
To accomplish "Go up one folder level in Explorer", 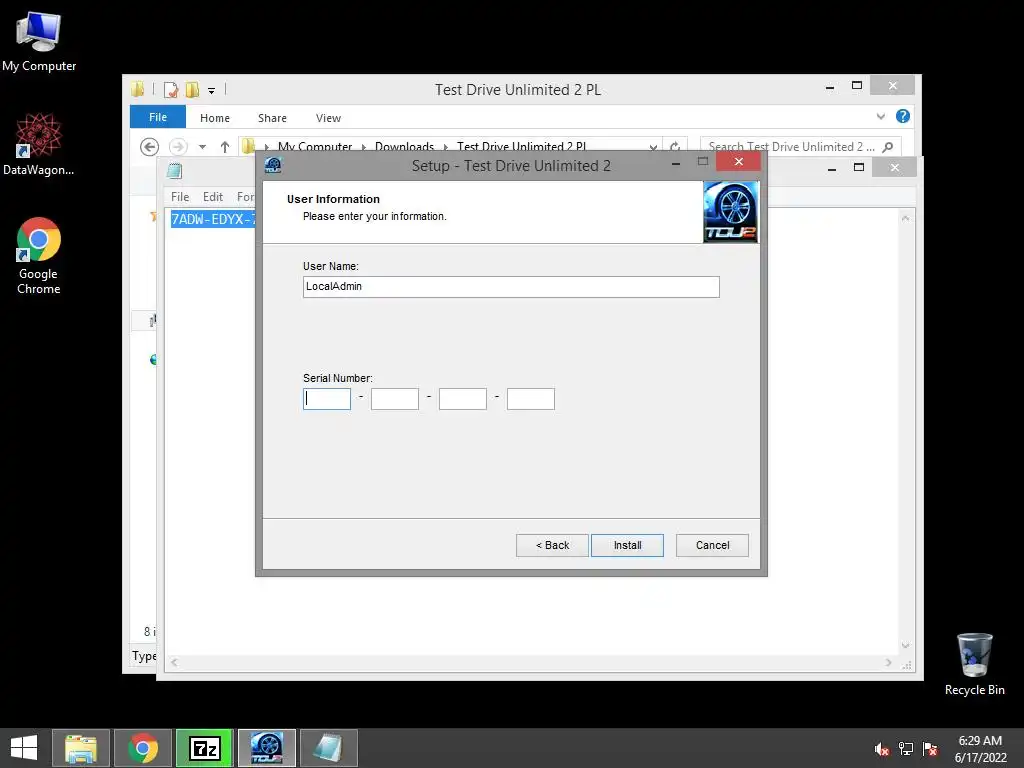I will 225,147.
